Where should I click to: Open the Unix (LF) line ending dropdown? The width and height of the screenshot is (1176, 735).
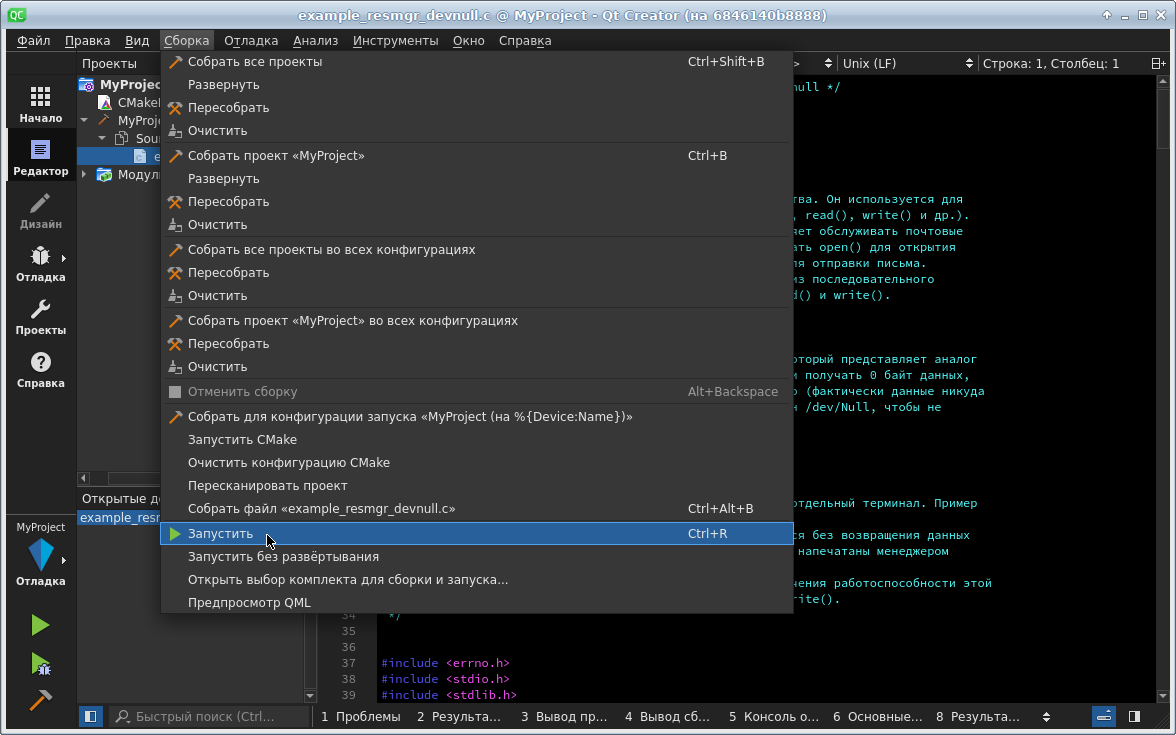(x=907, y=63)
